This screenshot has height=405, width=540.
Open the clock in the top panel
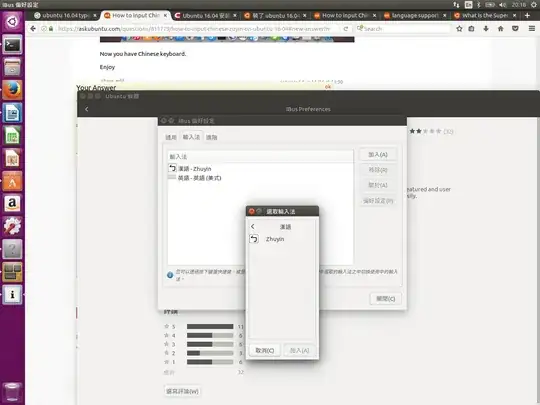518,5
